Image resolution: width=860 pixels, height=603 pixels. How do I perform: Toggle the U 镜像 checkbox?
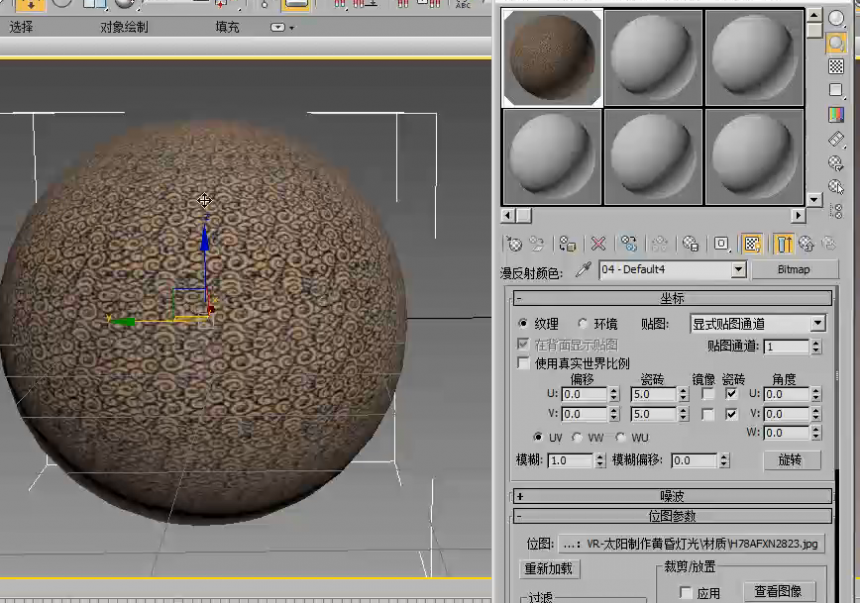pos(708,394)
